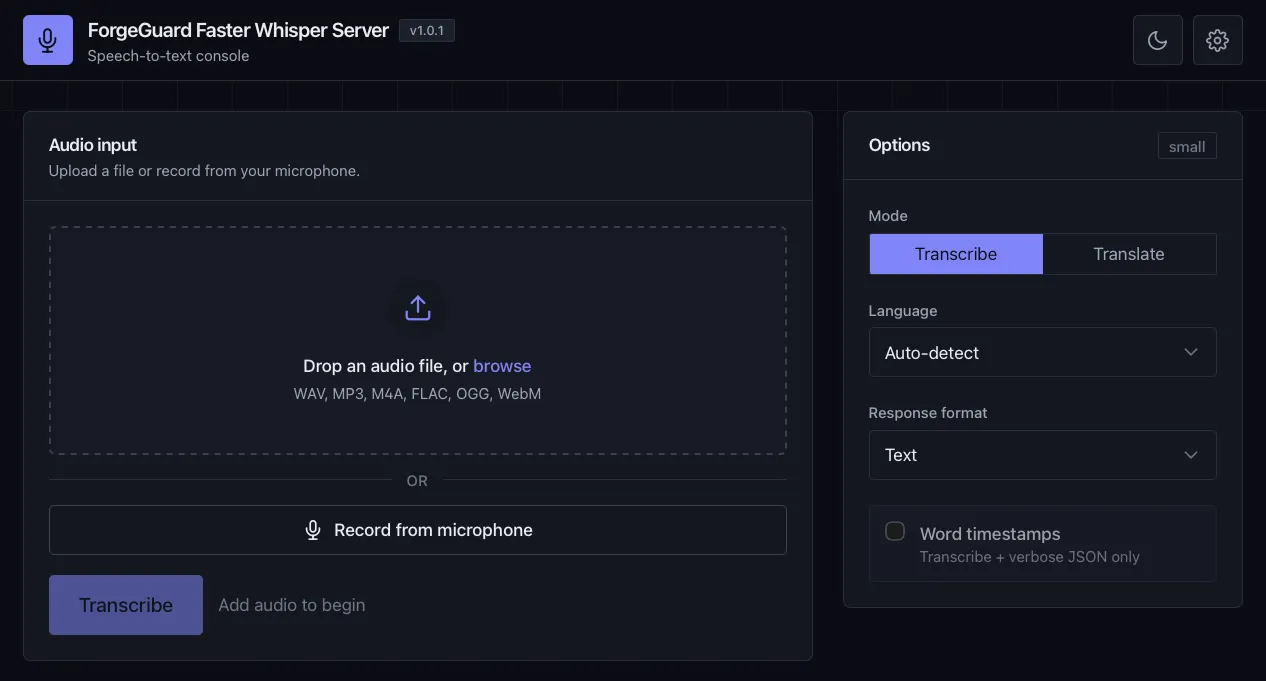
Task: Open the Language Auto-detect dropdown
Action: point(1043,352)
